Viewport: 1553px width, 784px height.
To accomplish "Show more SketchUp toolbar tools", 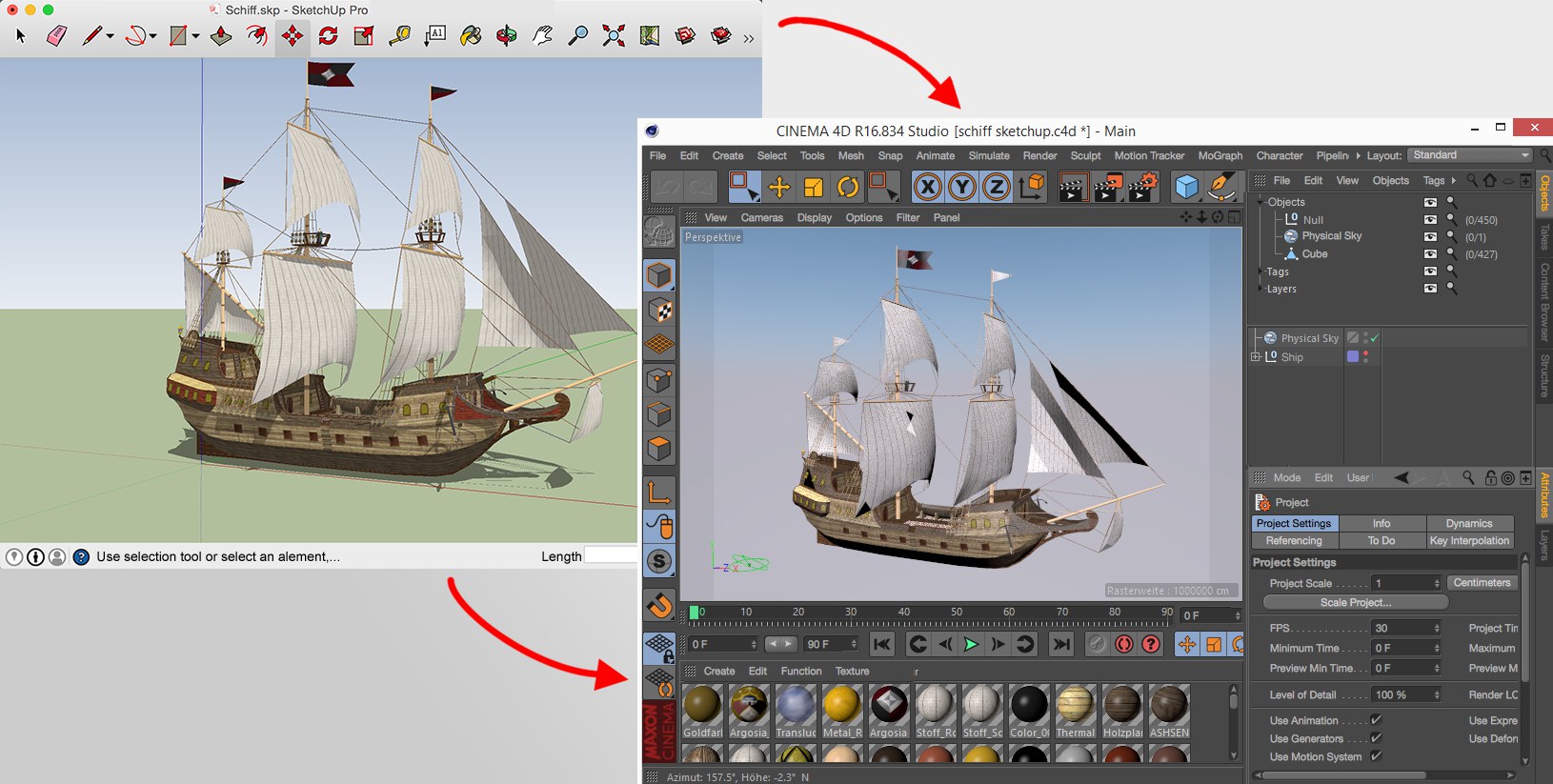I will pyautogui.click(x=749, y=38).
